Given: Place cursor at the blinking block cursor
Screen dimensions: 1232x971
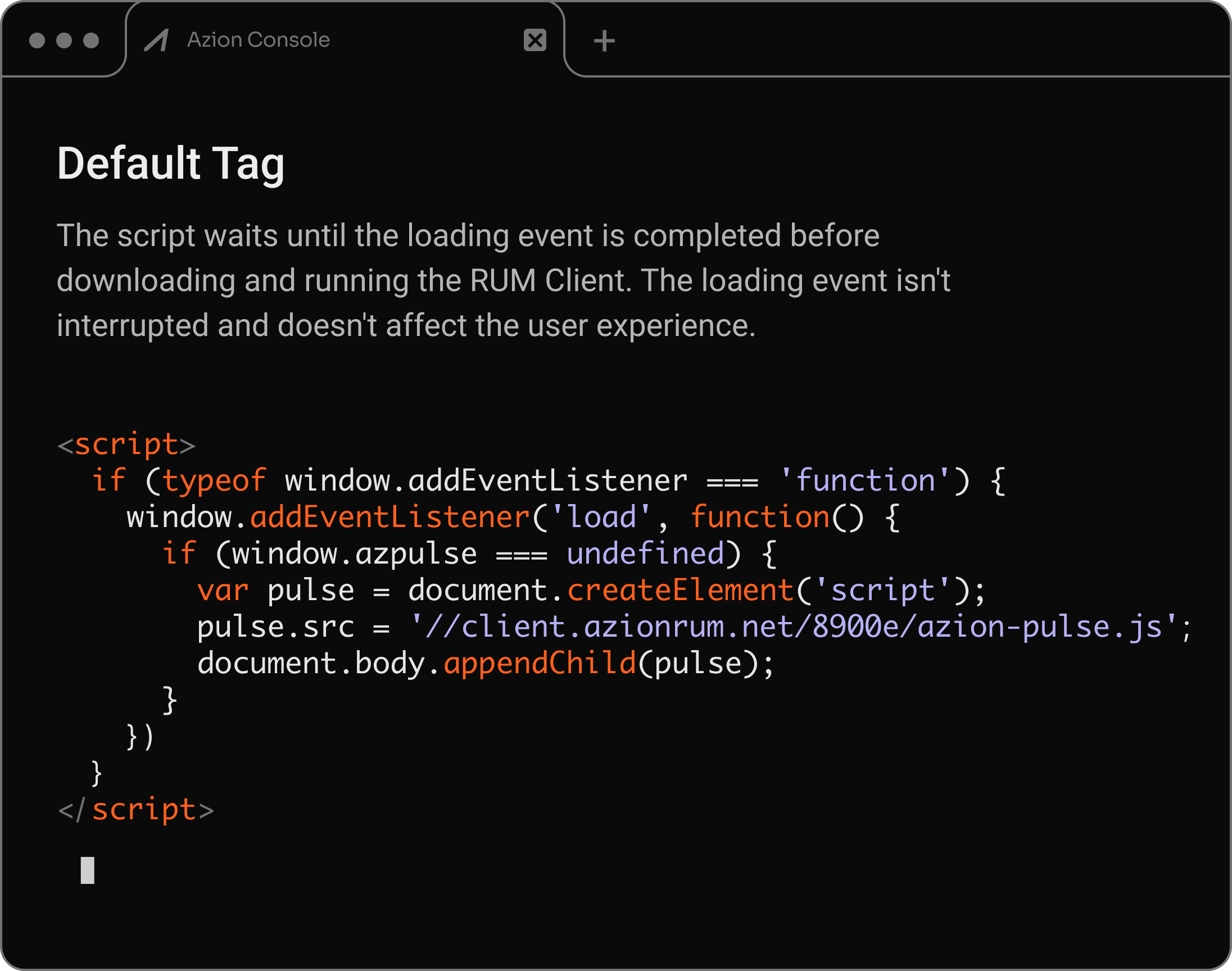Looking at the screenshot, I should [x=87, y=870].
